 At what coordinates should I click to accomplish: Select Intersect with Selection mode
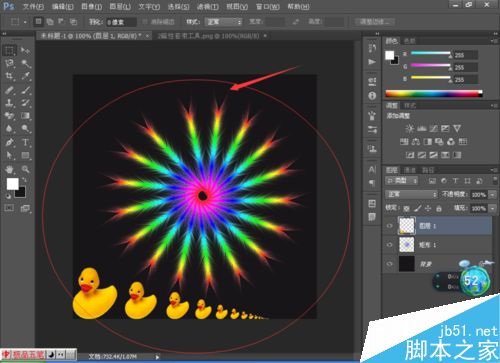coord(73,22)
